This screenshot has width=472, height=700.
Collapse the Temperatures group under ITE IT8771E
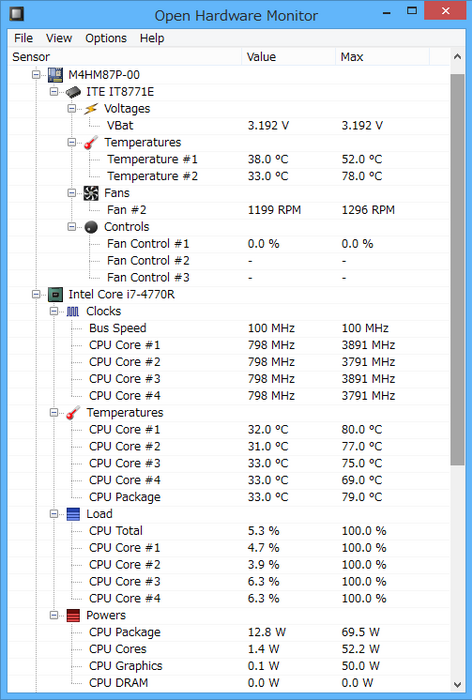tap(72, 142)
